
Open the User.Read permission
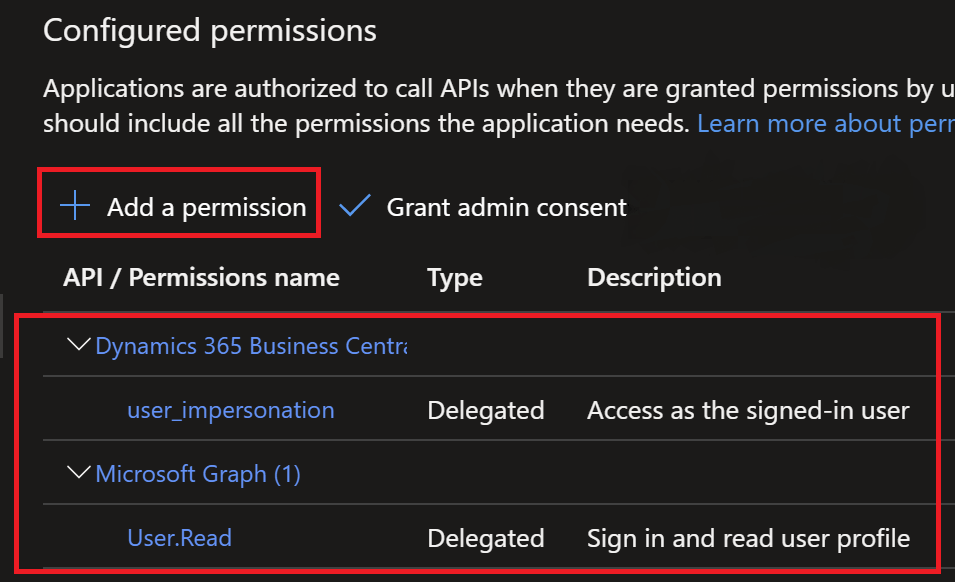pos(180,538)
